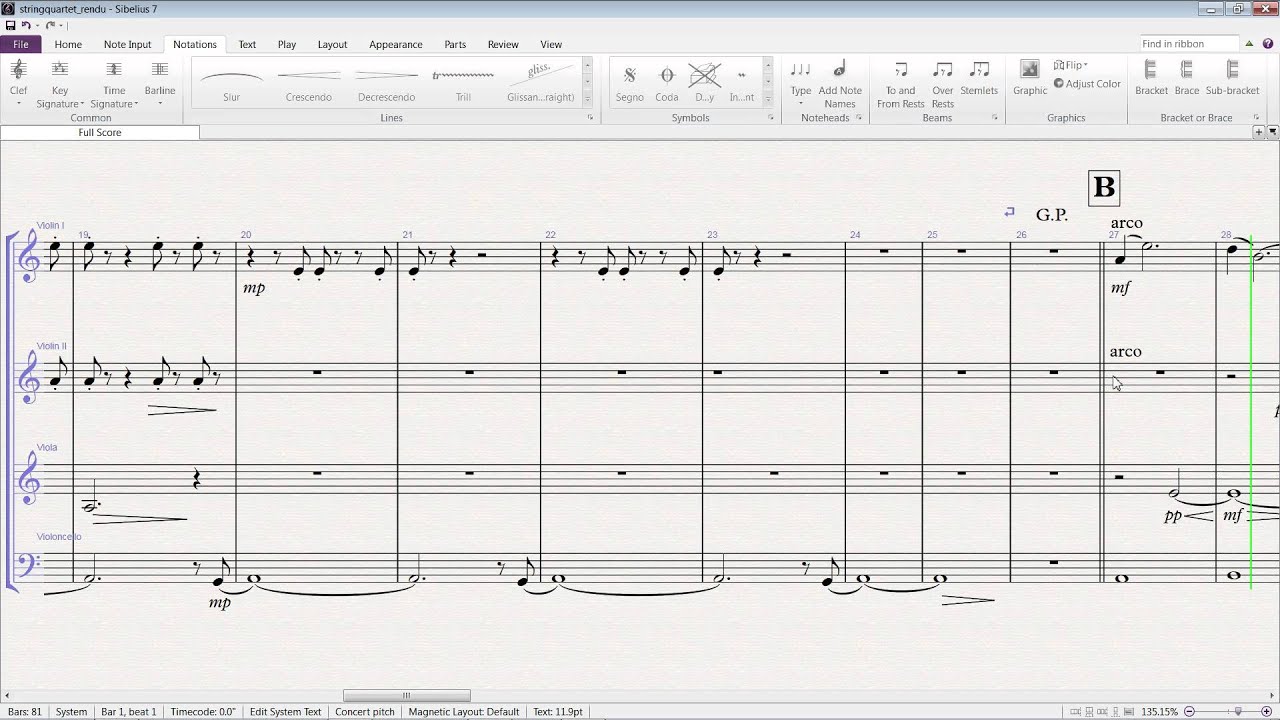The width and height of the screenshot is (1280, 720).
Task: Open the Key Signature gallery
Action: coord(60,83)
